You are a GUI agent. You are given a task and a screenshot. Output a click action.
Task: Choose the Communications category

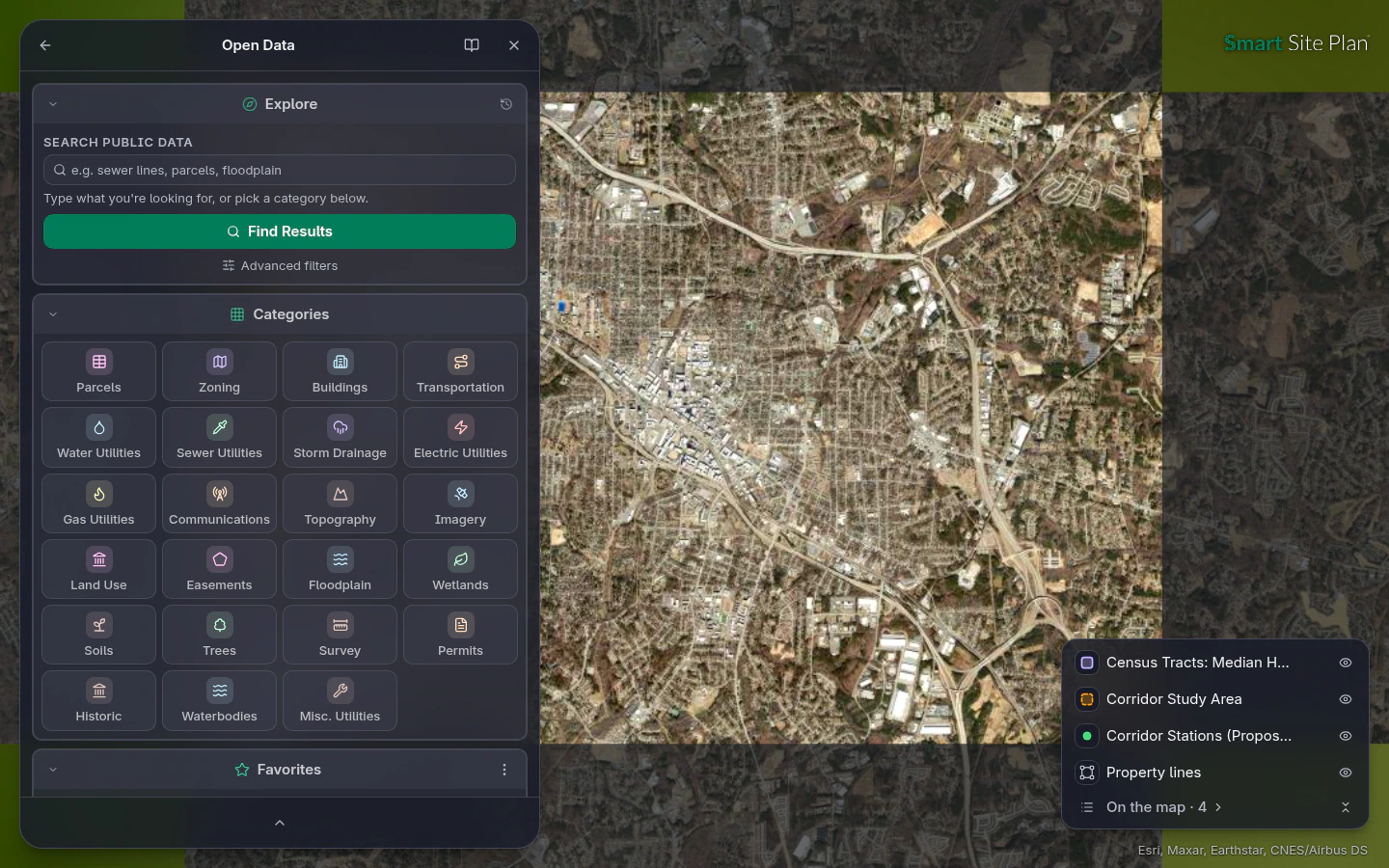pyautogui.click(x=219, y=503)
